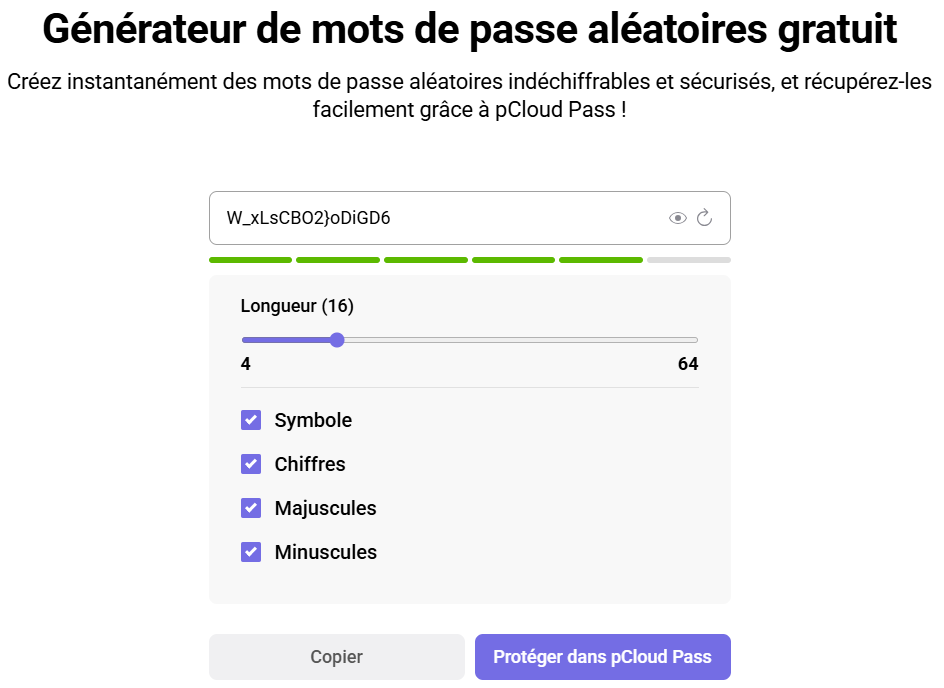Click the slider's maximum value label 64

click(688, 364)
